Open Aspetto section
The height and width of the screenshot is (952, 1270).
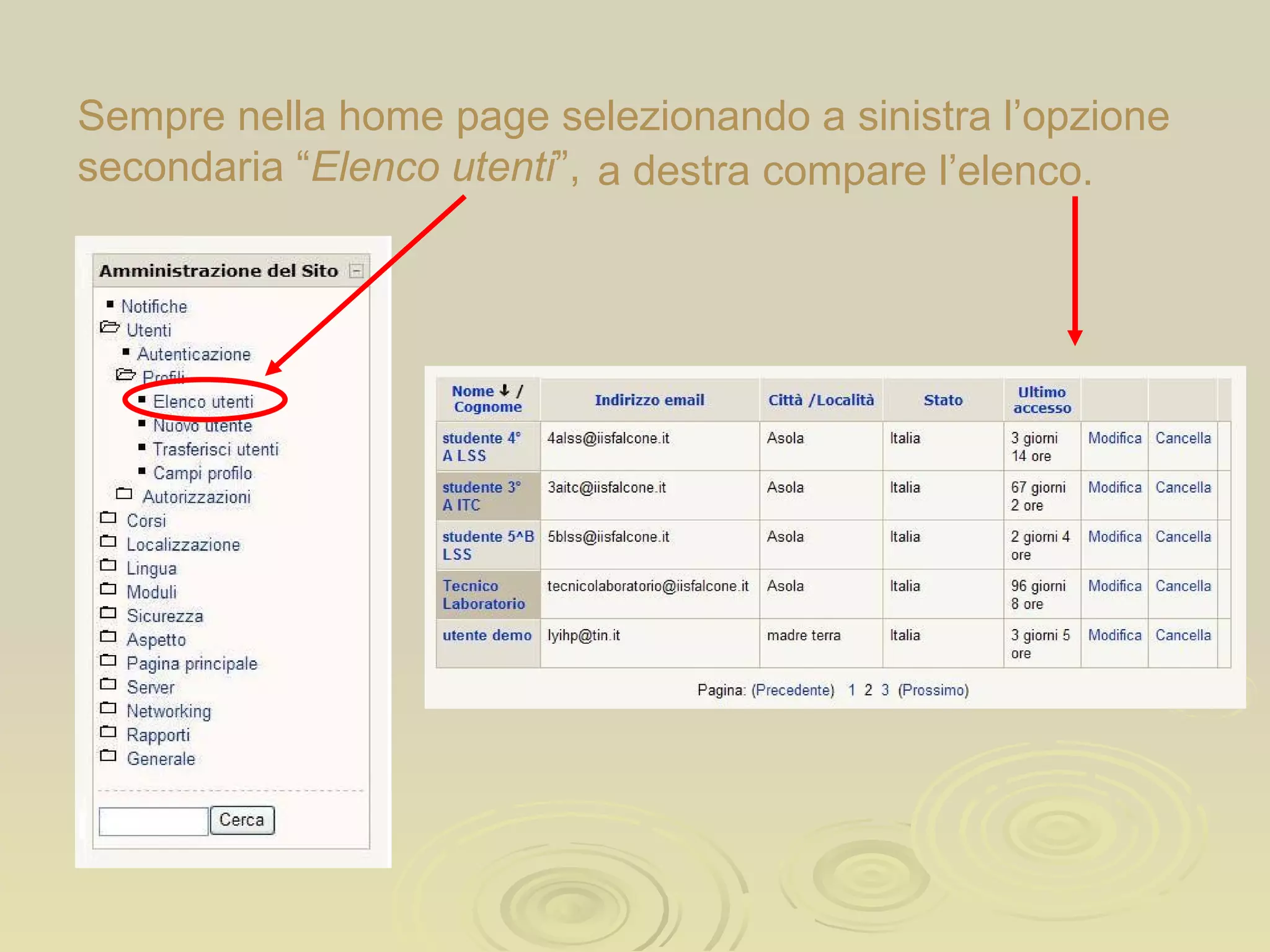[156, 640]
